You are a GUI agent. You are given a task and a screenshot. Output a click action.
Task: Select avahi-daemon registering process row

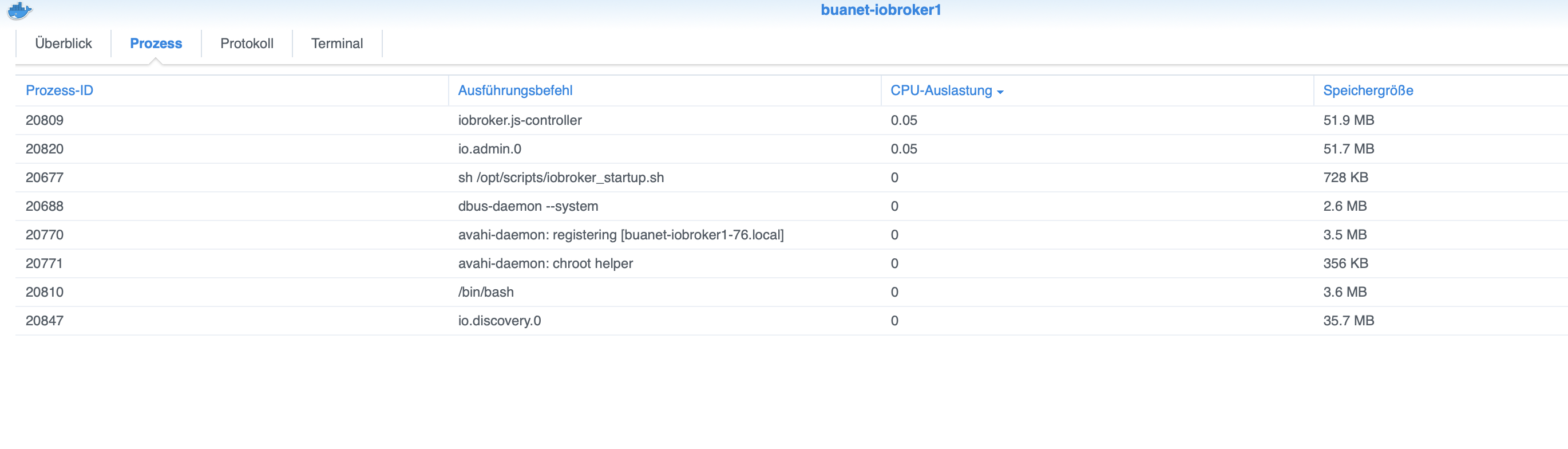(620, 235)
